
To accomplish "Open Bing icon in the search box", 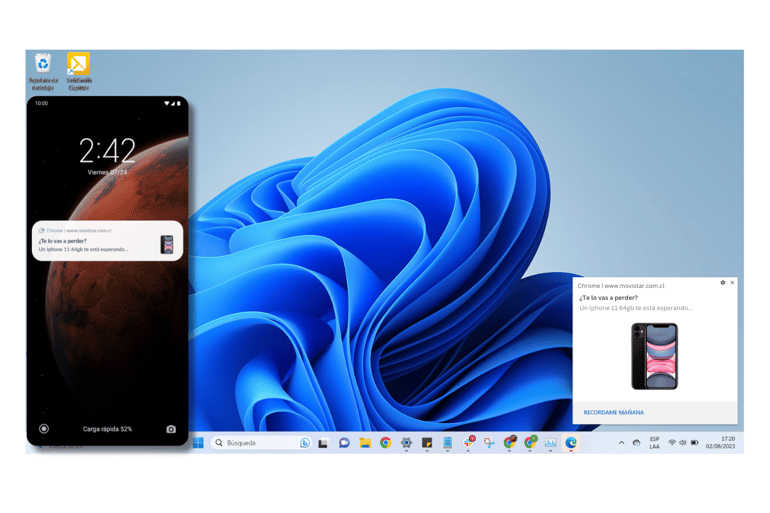I will tap(305, 443).
